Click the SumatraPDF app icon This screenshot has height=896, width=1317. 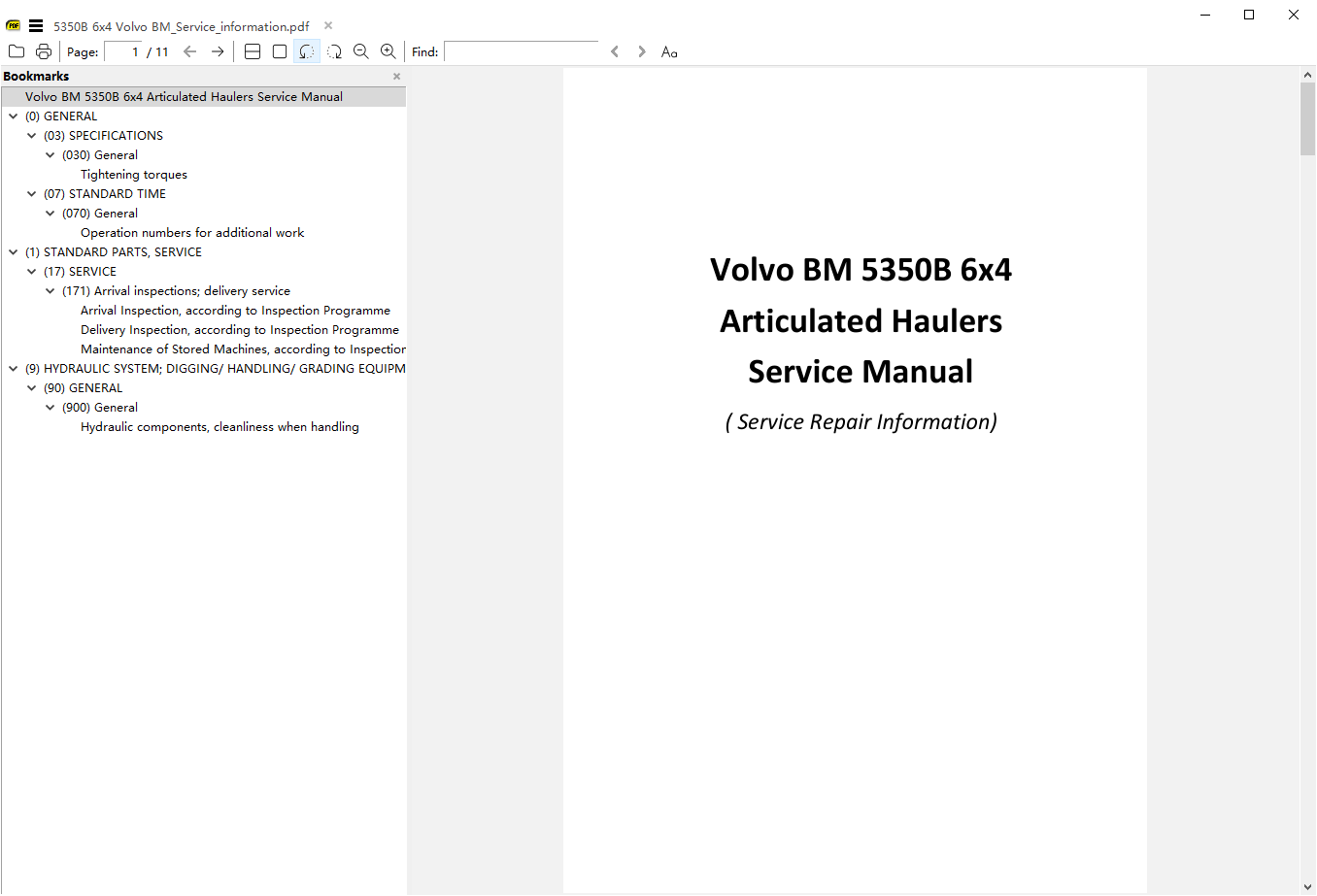[14, 26]
